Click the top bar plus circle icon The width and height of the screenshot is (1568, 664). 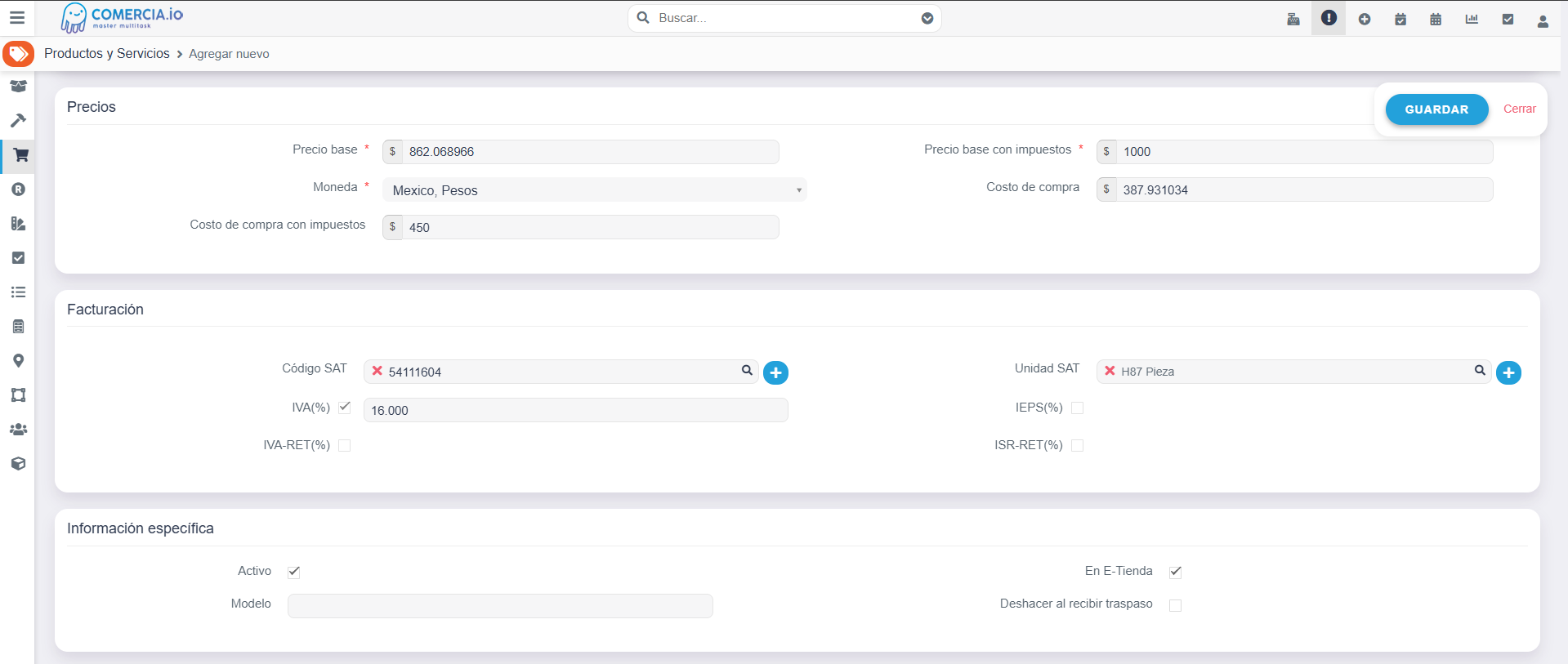coord(1365,19)
